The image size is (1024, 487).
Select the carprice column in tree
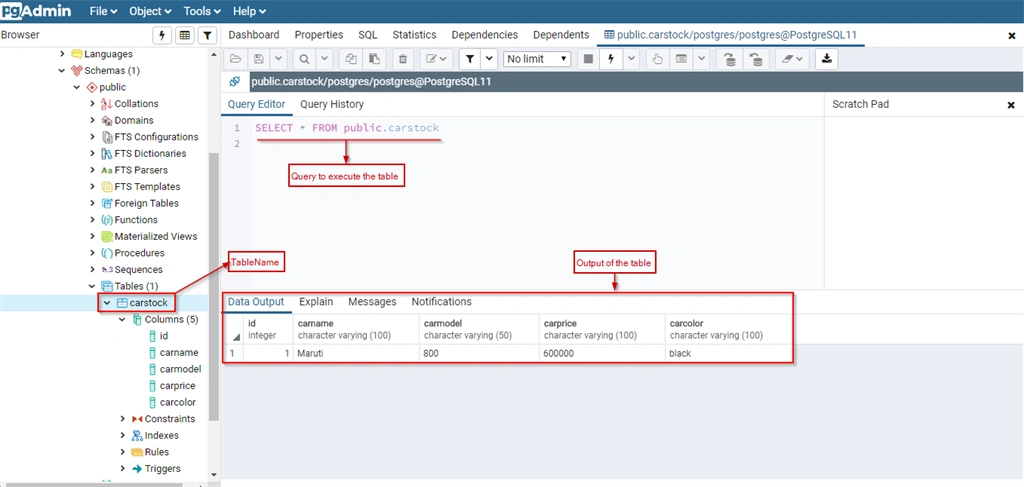click(x=177, y=386)
